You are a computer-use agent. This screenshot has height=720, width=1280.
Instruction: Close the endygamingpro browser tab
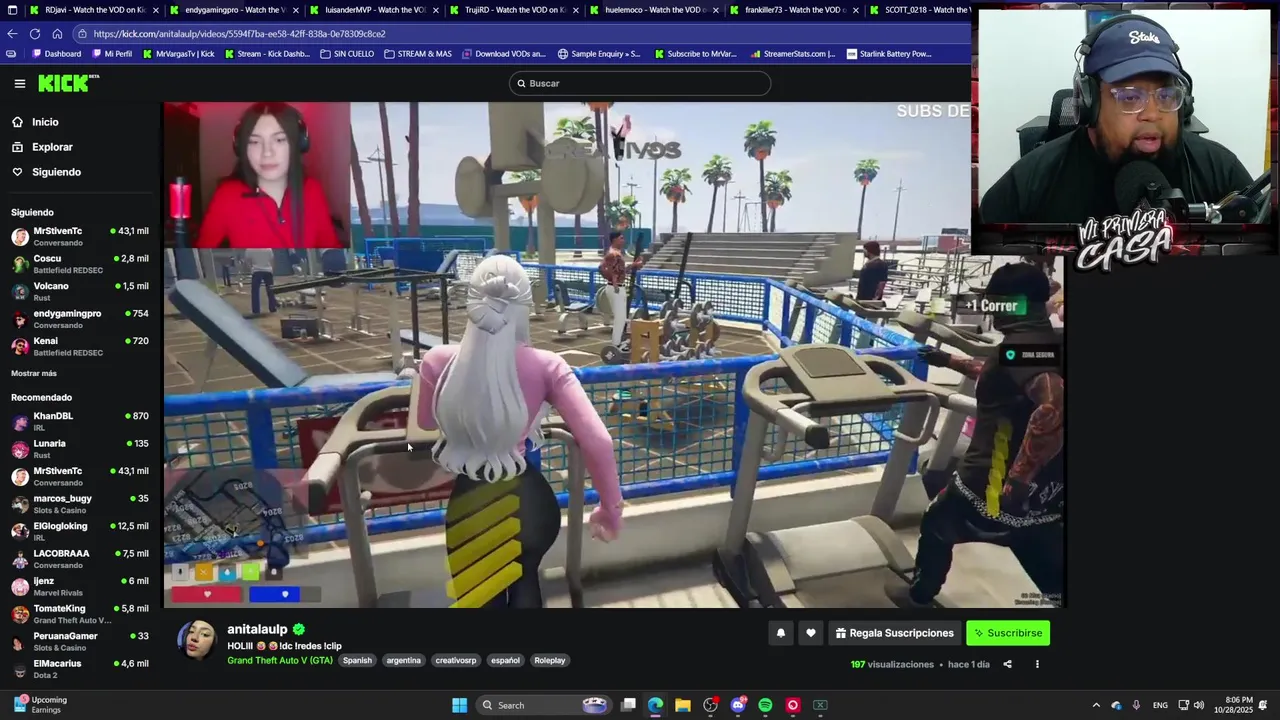click(x=296, y=10)
